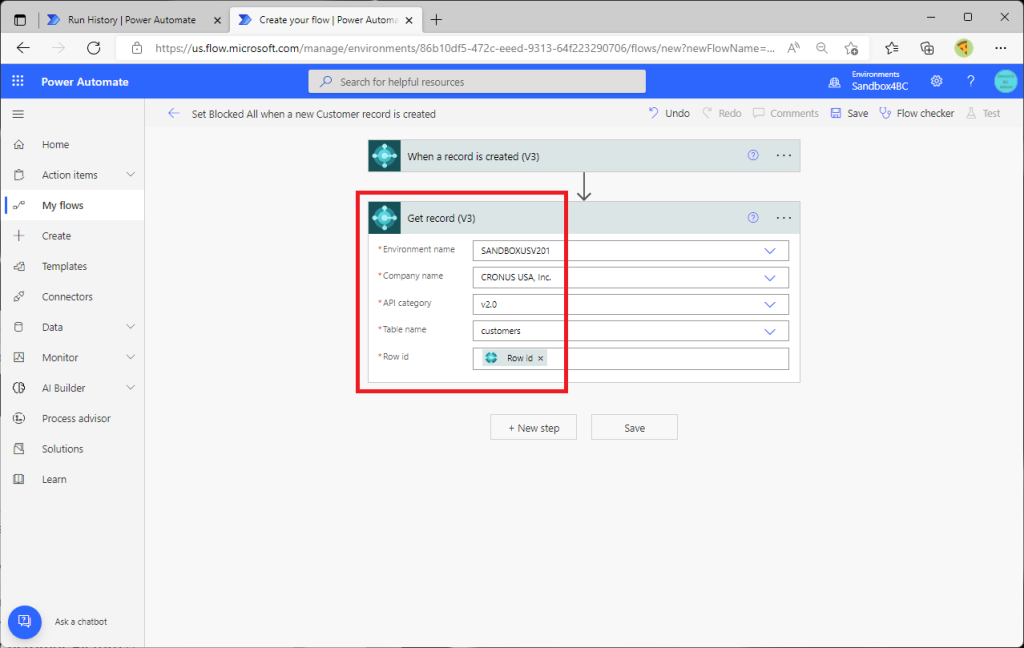Open Connectors in the sidebar
The height and width of the screenshot is (648, 1024).
72,297
